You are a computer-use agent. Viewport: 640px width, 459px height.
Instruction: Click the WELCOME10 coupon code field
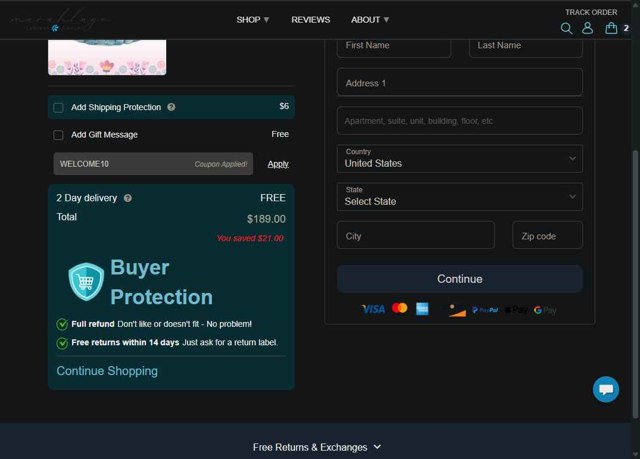coord(153,164)
